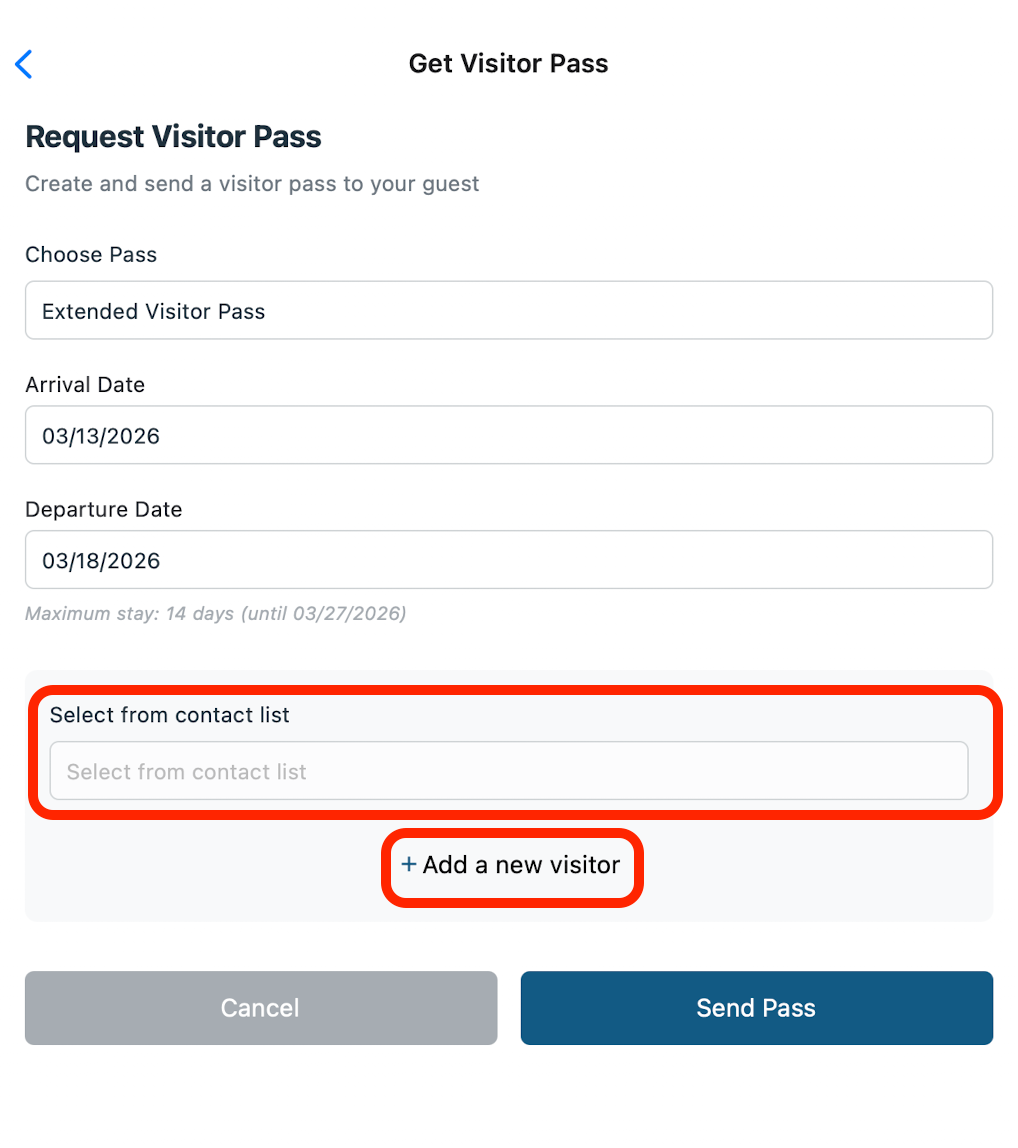Viewport: 1018px width, 1148px height.
Task: Click the 'Create and send a visitor pass' subtitle
Action: [x=252, y=184]
